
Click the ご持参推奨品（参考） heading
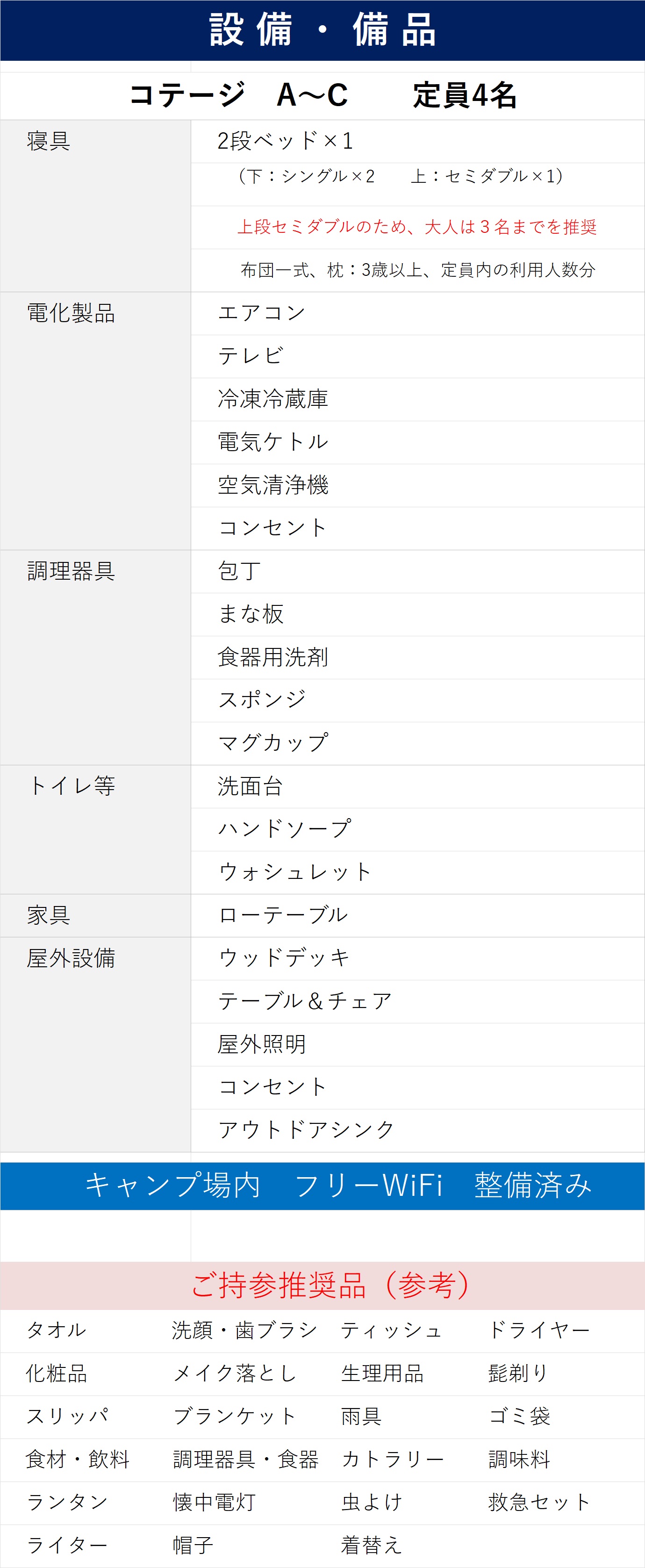(x=330, y=1285)
